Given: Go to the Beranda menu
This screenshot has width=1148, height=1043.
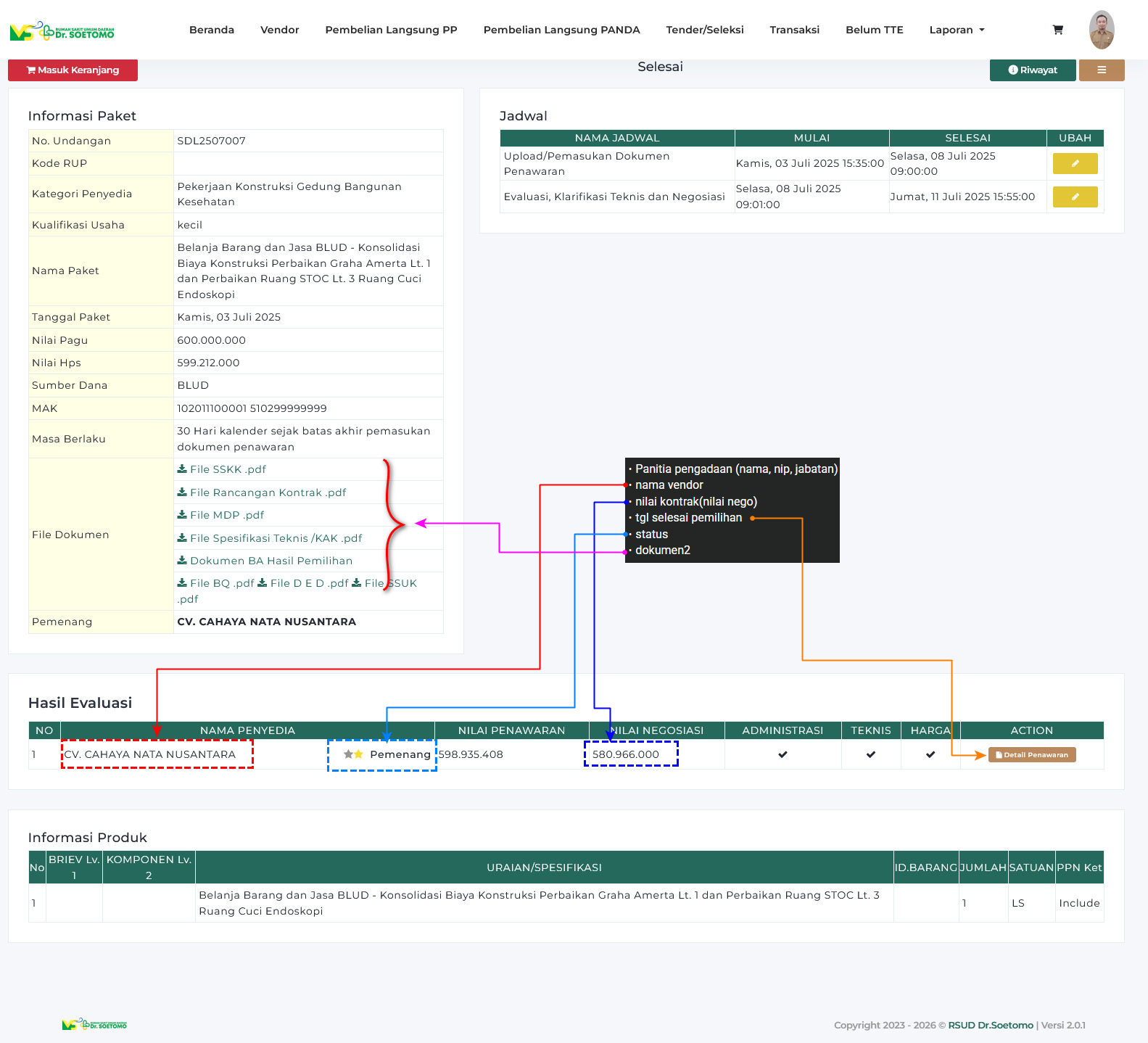Looking at the screenshot, I should 211,30.
